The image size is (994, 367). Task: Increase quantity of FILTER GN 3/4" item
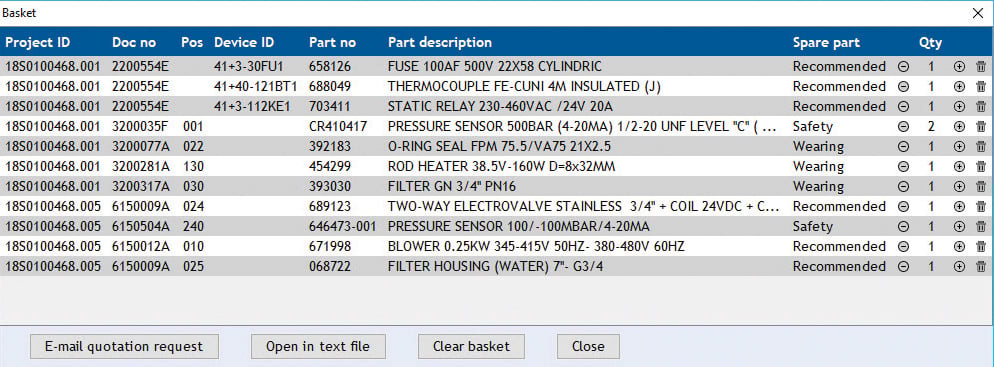[959, 187]
